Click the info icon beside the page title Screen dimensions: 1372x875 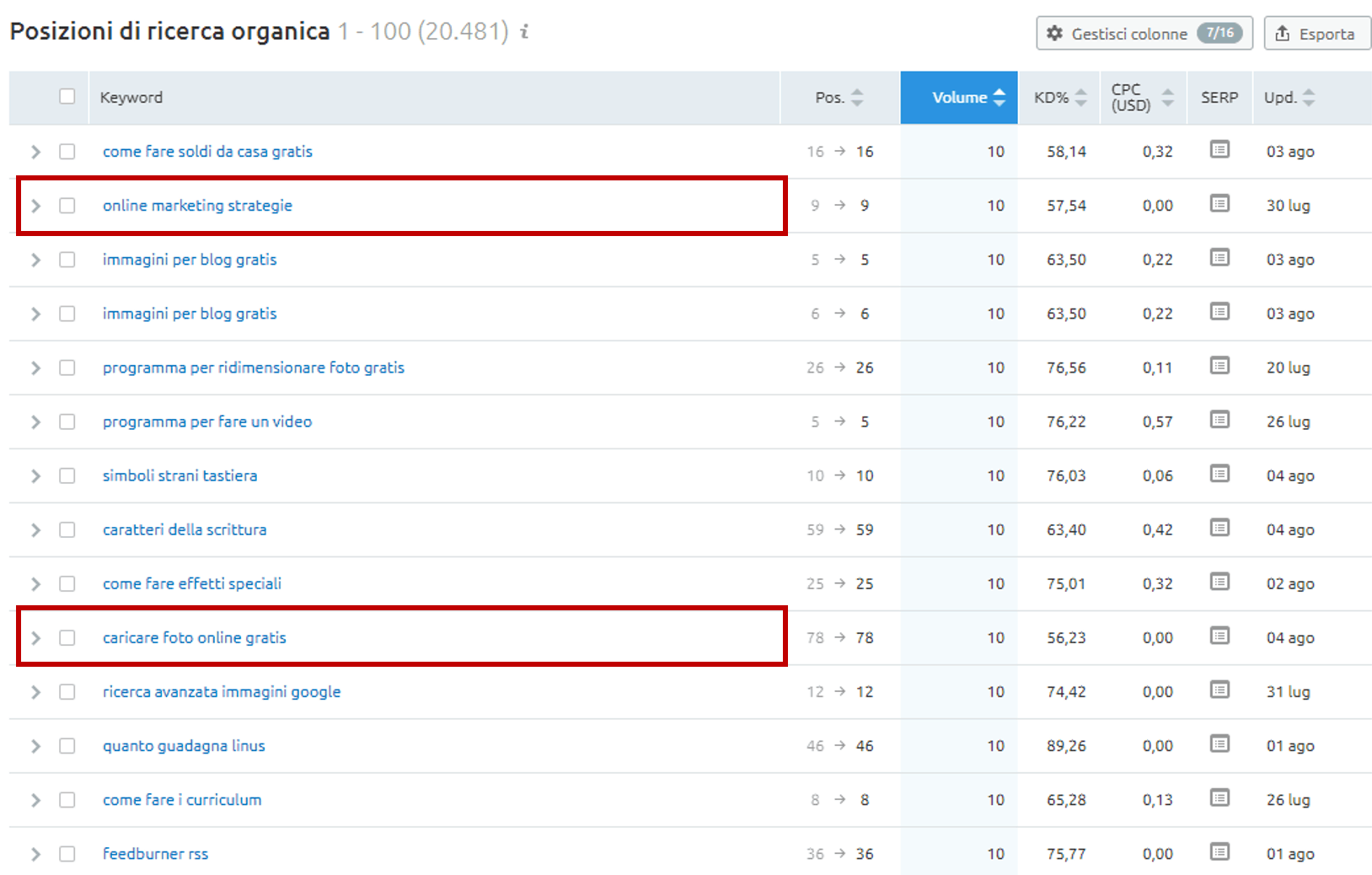click(524, 34)
